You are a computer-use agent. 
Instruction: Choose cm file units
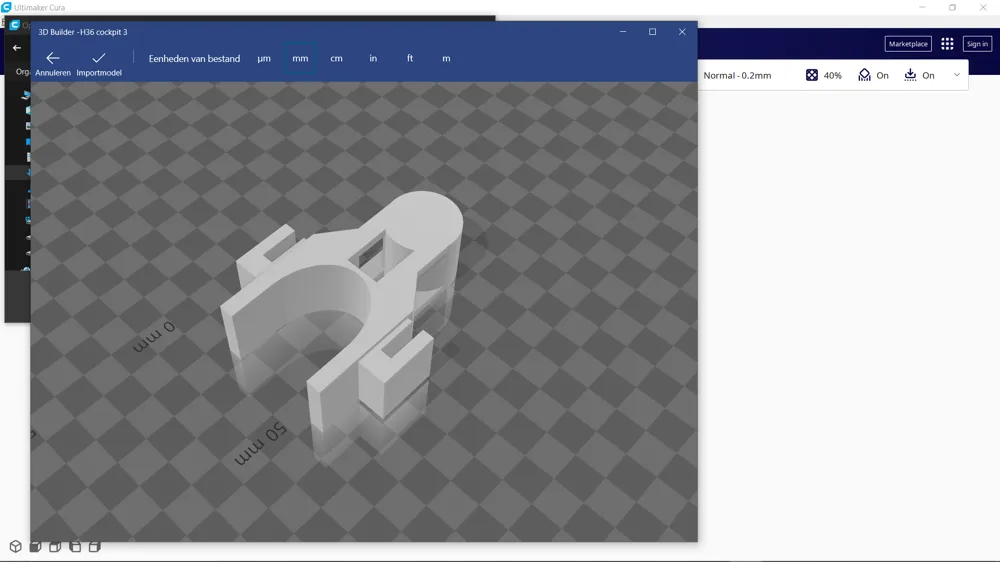(x=336, y=59)
